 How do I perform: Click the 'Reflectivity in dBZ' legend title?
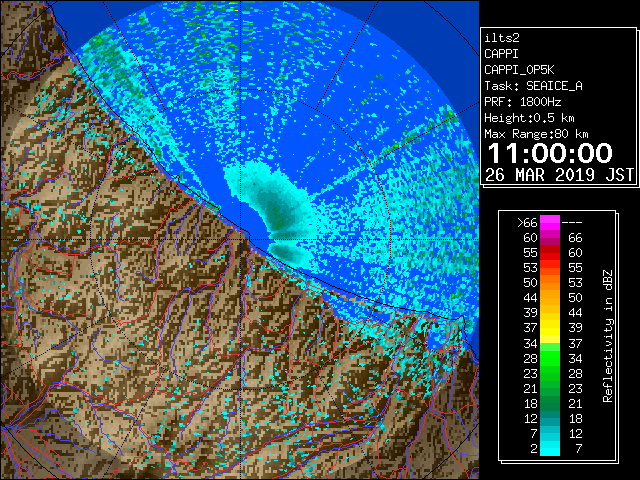click(608, 336)
